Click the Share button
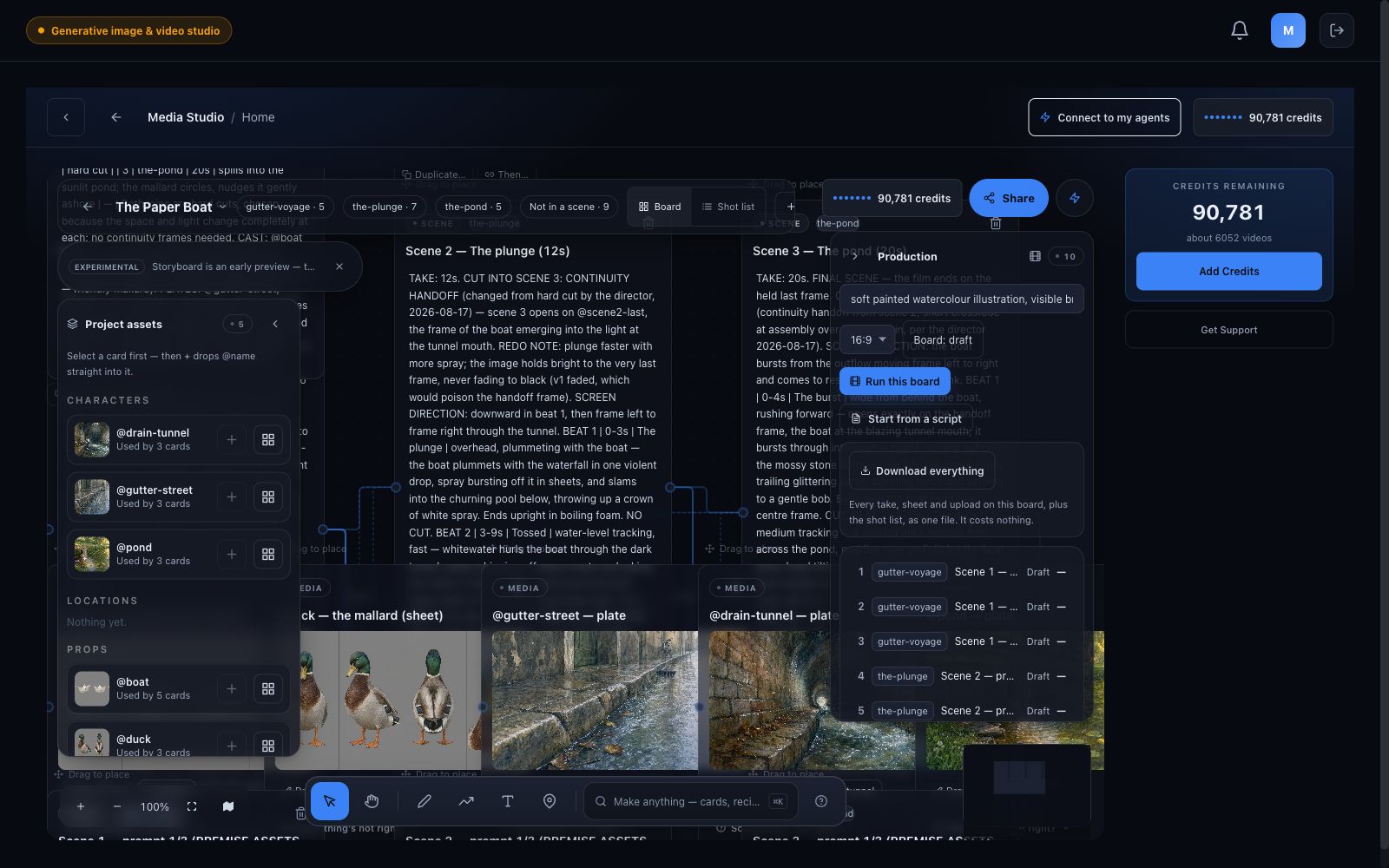 [1009, 198]
